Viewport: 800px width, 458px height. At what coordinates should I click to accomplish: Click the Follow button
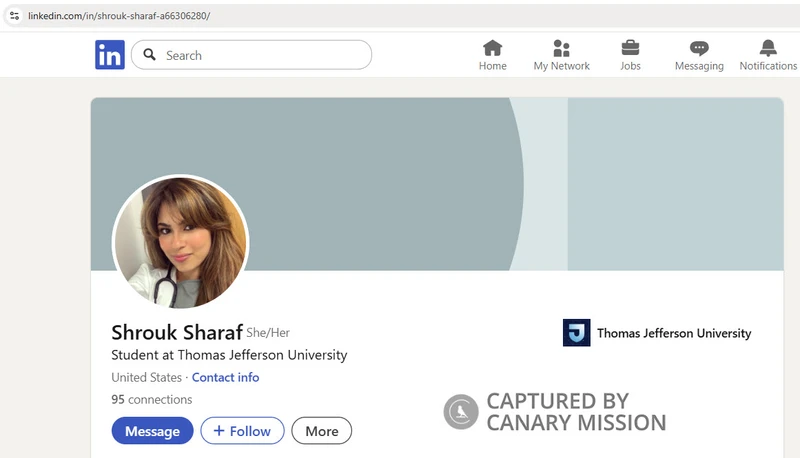tap(242, 431)
